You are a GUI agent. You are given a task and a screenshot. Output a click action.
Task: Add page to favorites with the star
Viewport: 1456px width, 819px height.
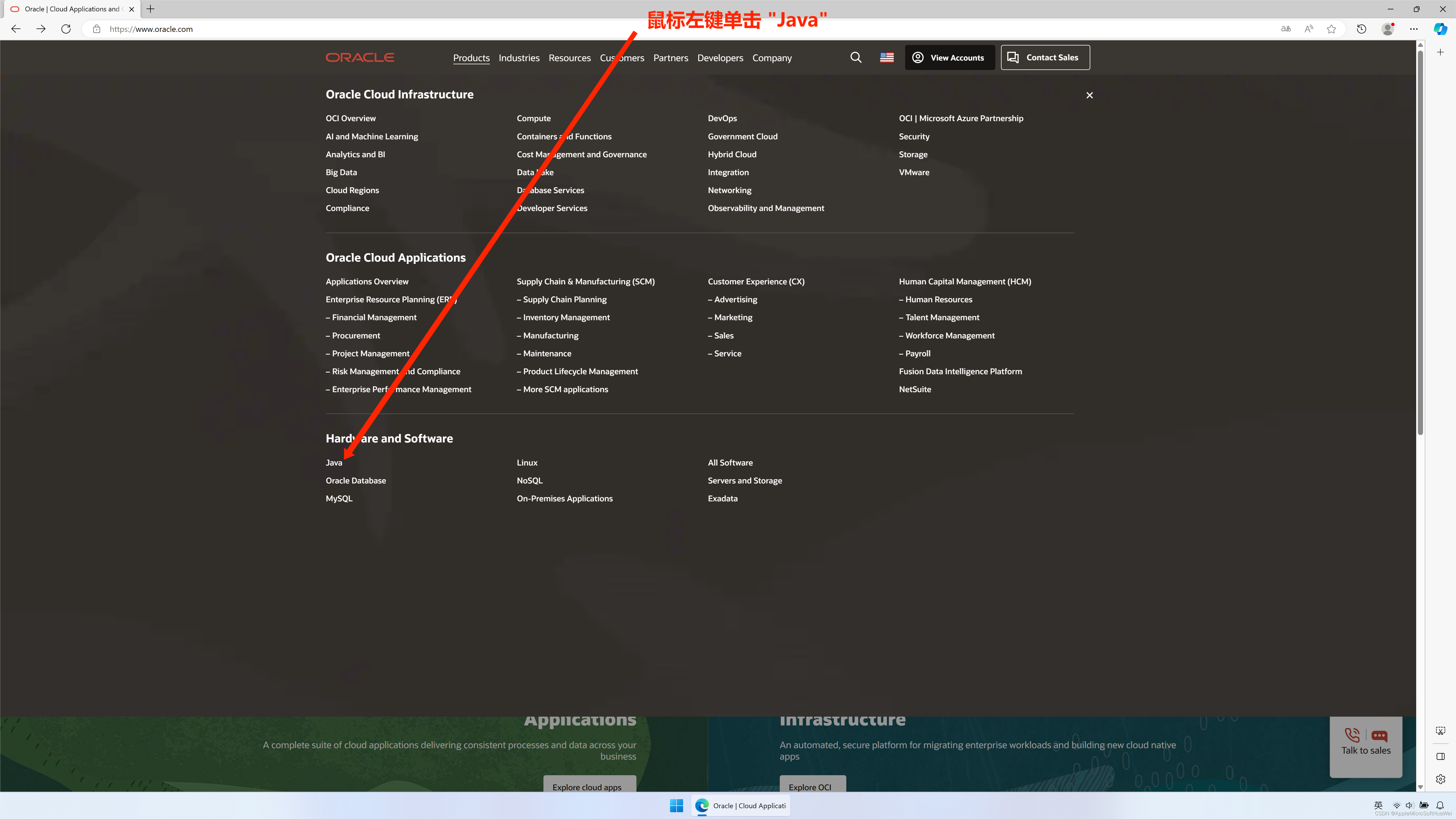click(x=1331, y=29)
